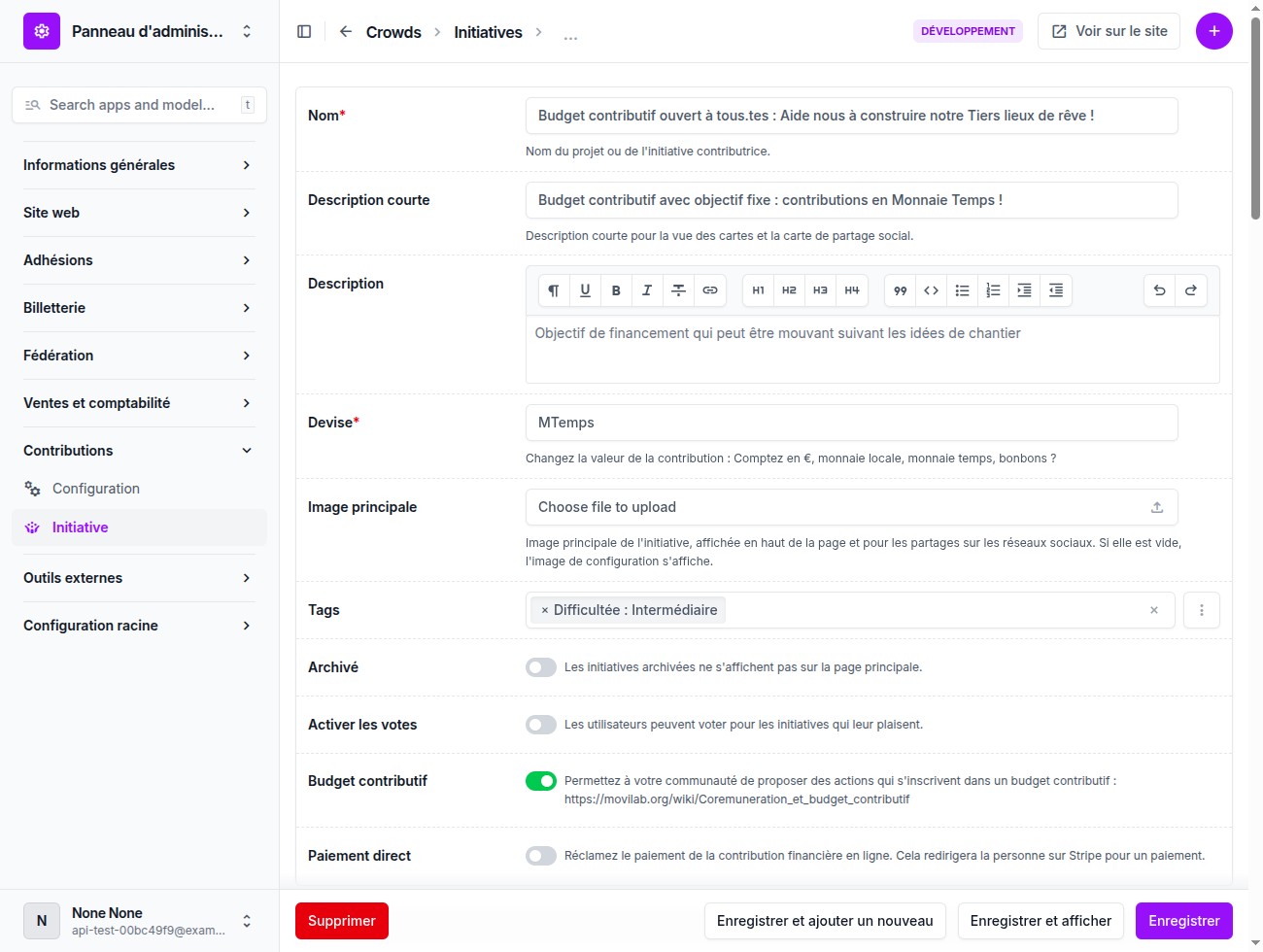Click the DÉVELOPPEMENT badge
The height and width of the screenshot is (952, 1263).
click(x=968, y=31)
